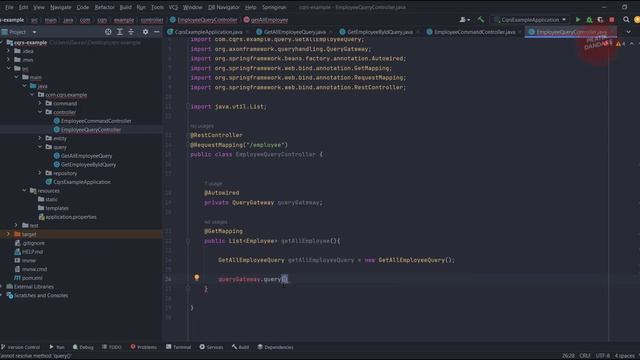This screenshot has height=360, width=640.
Task: Run with coverage icon in toolbar
Action: click(x=600, y=20)
